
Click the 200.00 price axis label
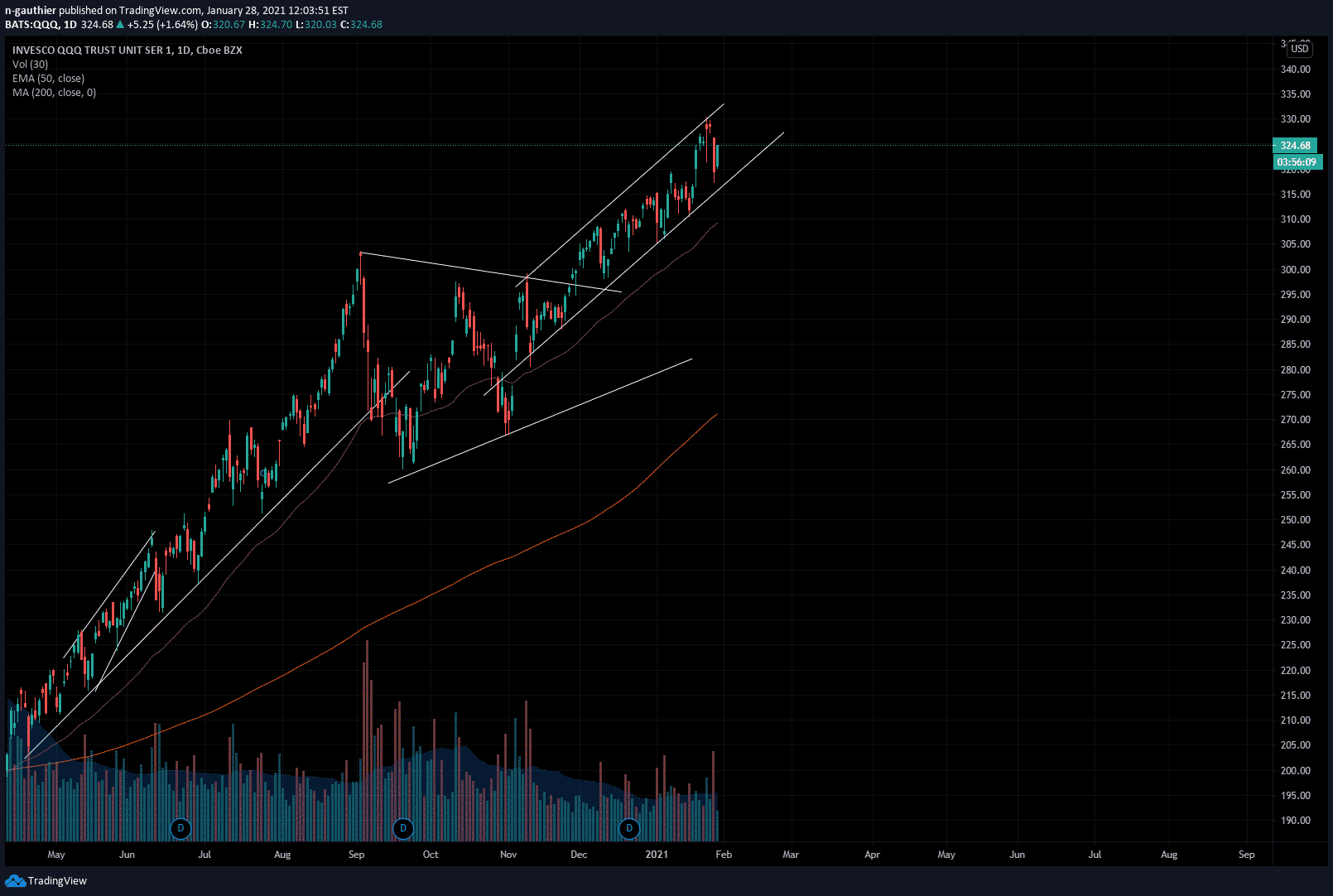1296,771
